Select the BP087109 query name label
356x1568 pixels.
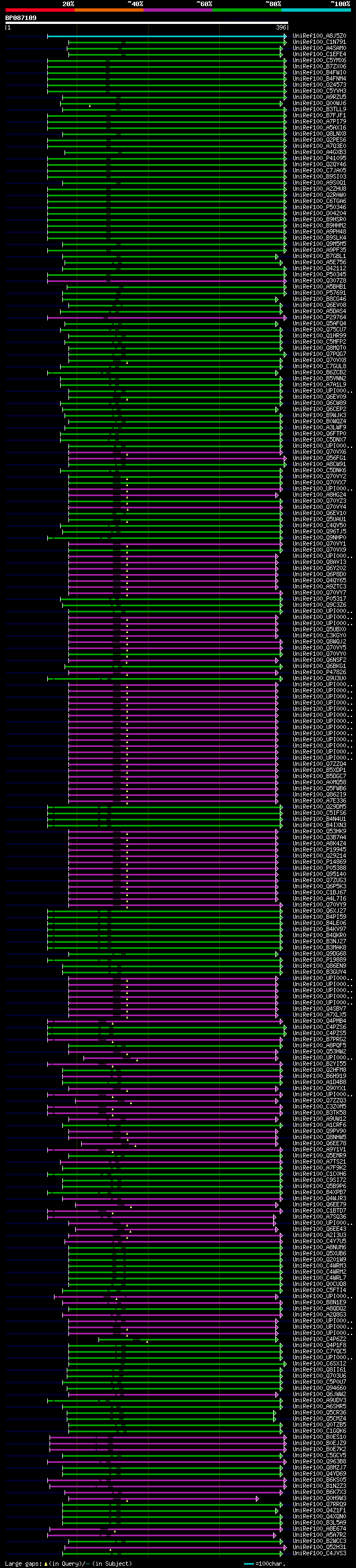[x=21, y=18]
